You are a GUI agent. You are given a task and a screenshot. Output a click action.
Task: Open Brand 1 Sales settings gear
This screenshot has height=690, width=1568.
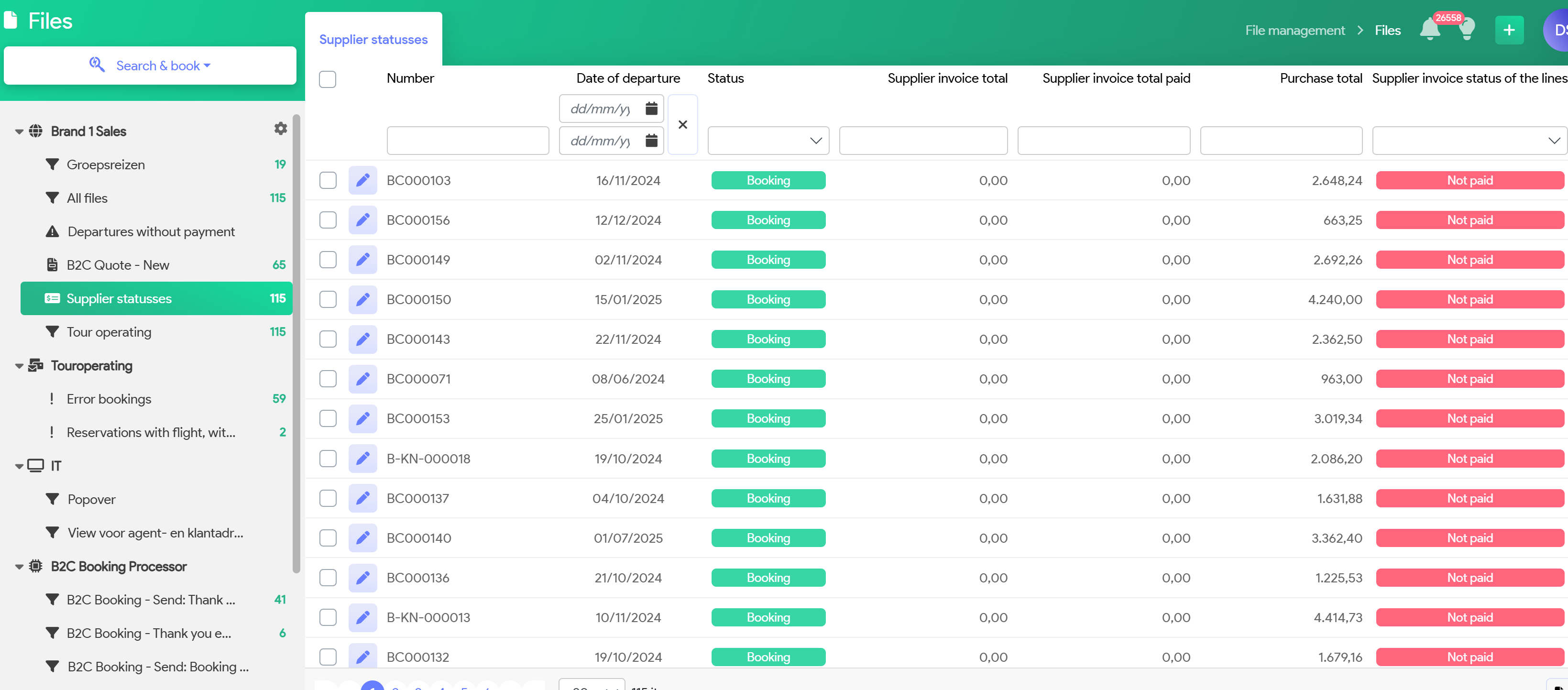[280, 129]
